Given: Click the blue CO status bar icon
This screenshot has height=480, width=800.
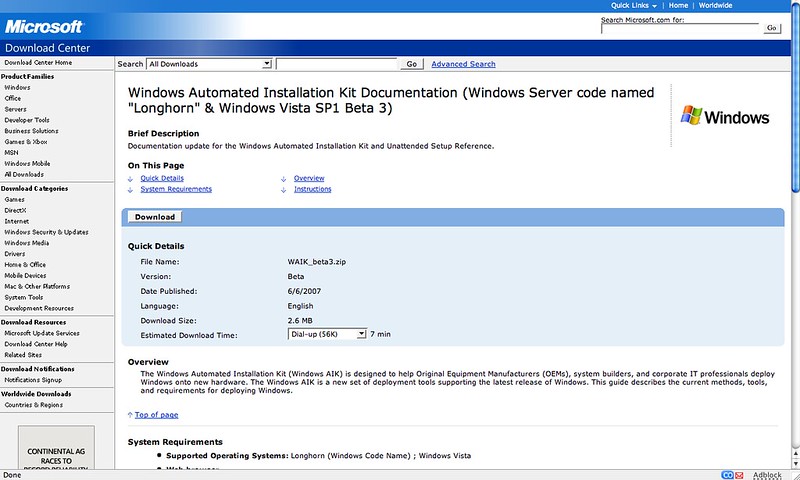Looking at the screenshot, I should 727,475.
